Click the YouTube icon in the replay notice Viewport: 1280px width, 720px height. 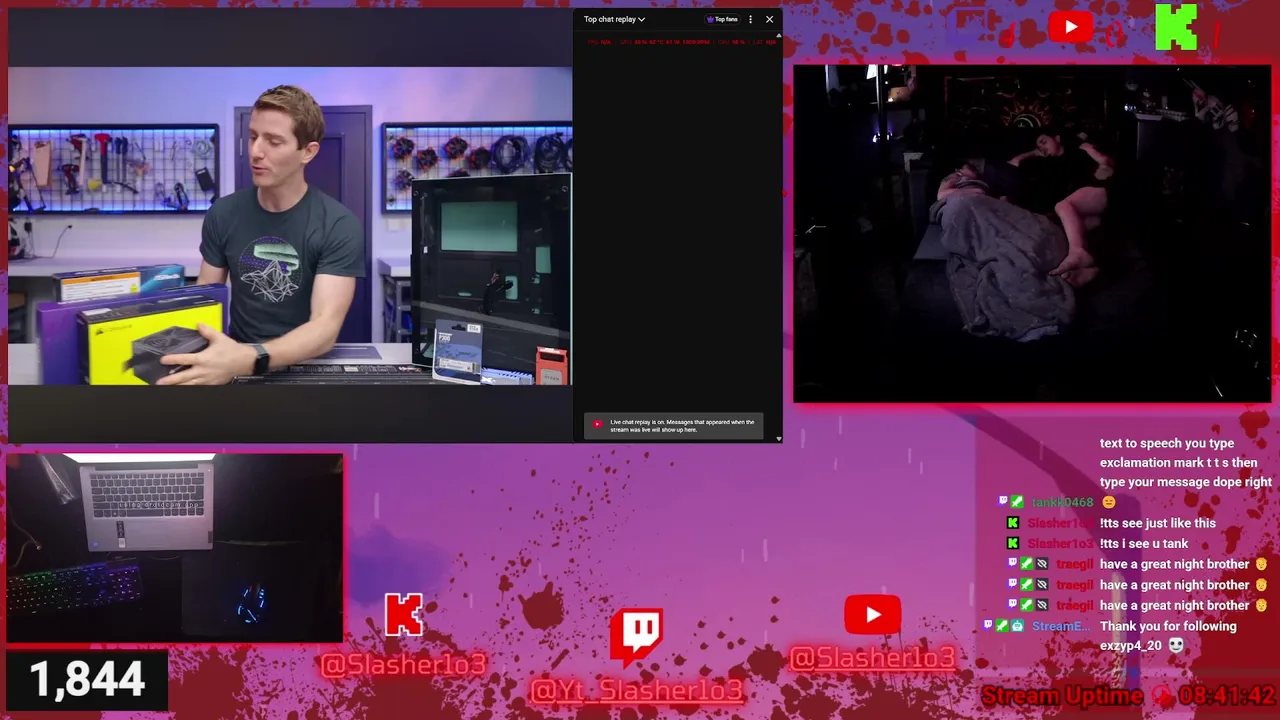point(597,424)
